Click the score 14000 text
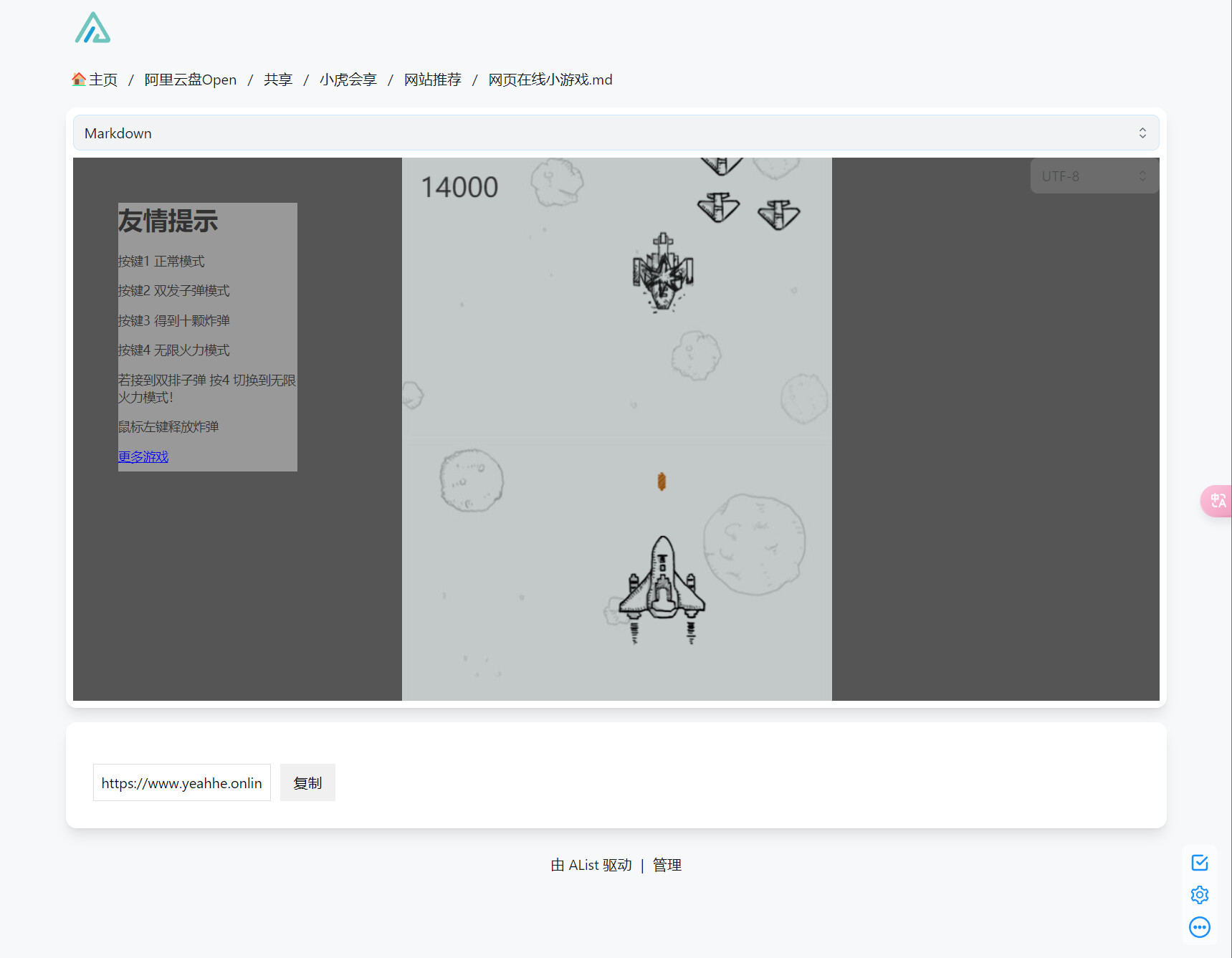The height and width of the screenshot is (958, 1232). pos(459,187)
